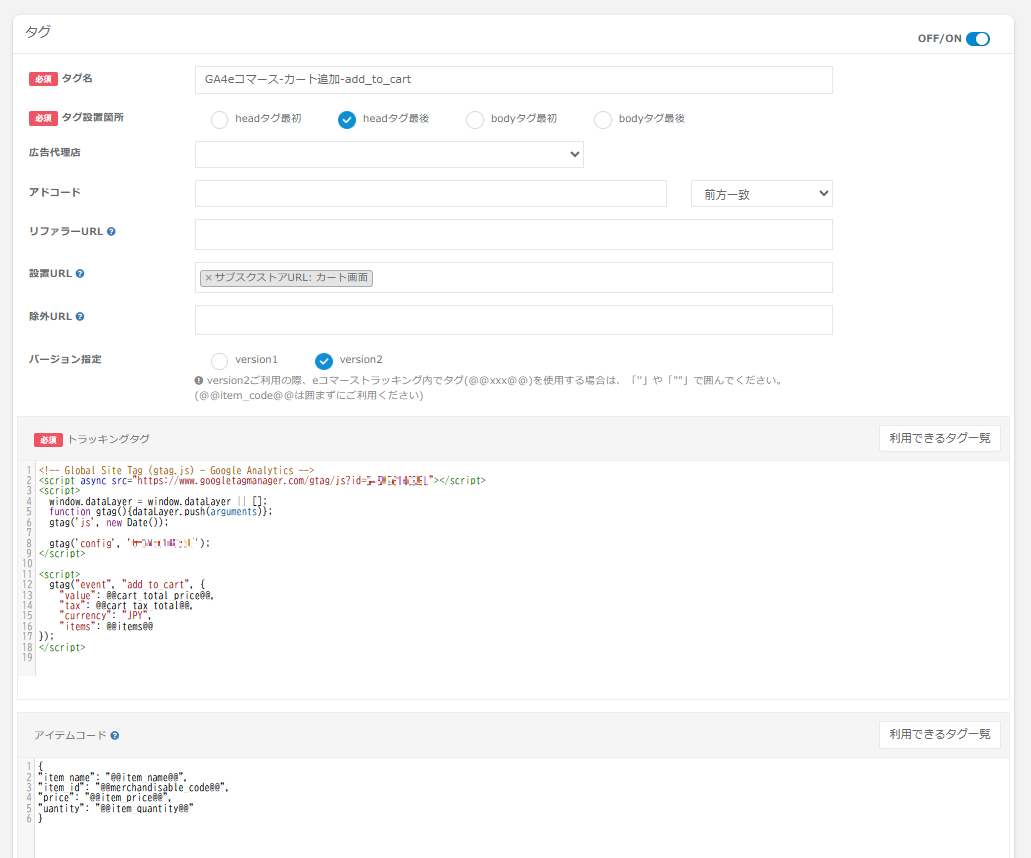
Task: Open the 広告代理店 dropdown
Action: 389,154
